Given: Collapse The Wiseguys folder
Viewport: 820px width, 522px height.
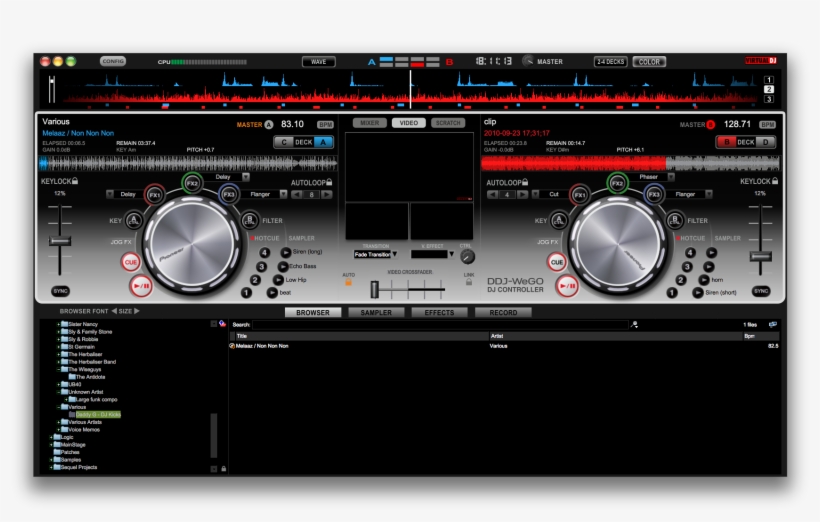Looking at the screenshot, I should coord(58,369).
